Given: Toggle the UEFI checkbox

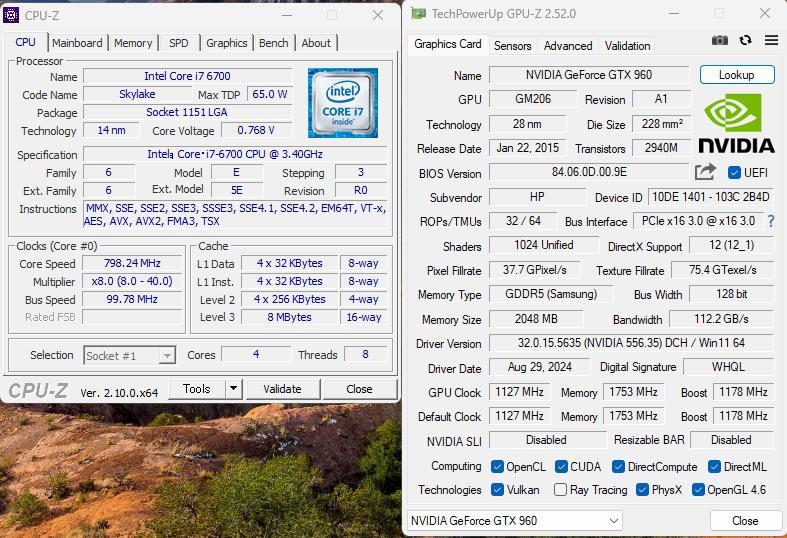Looking at the screenshot, I should click(734, 173).
